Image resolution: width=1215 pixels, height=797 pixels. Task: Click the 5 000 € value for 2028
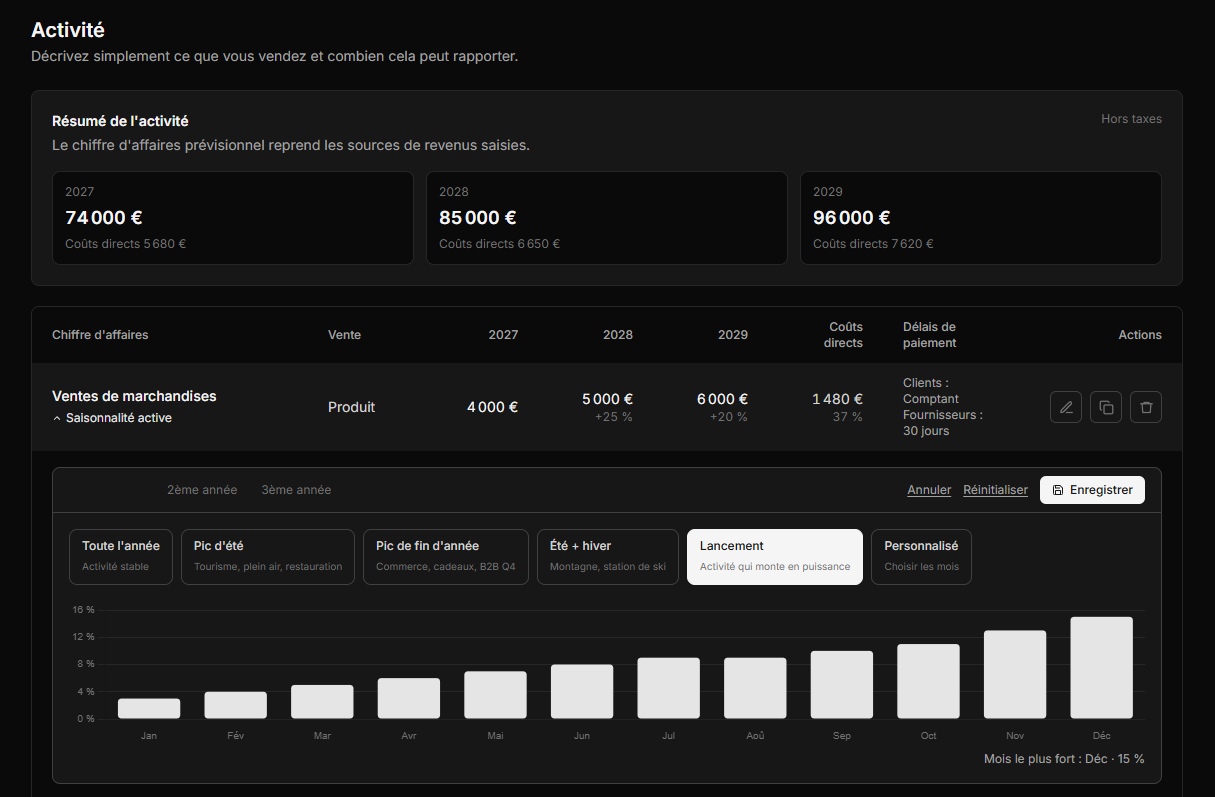click(x=607, y=399)
